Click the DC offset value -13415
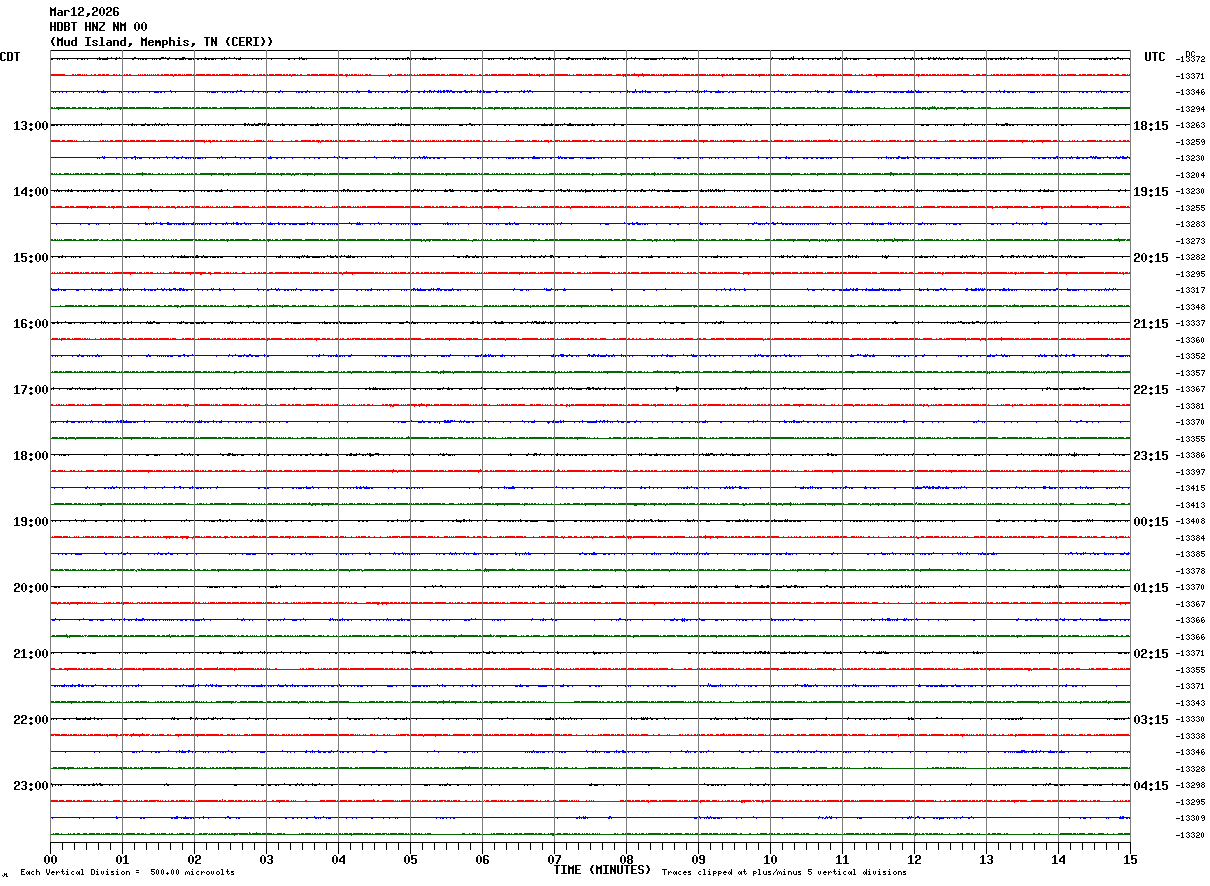The width and height of the screenshot is (1210, 886). [1191, 489]
